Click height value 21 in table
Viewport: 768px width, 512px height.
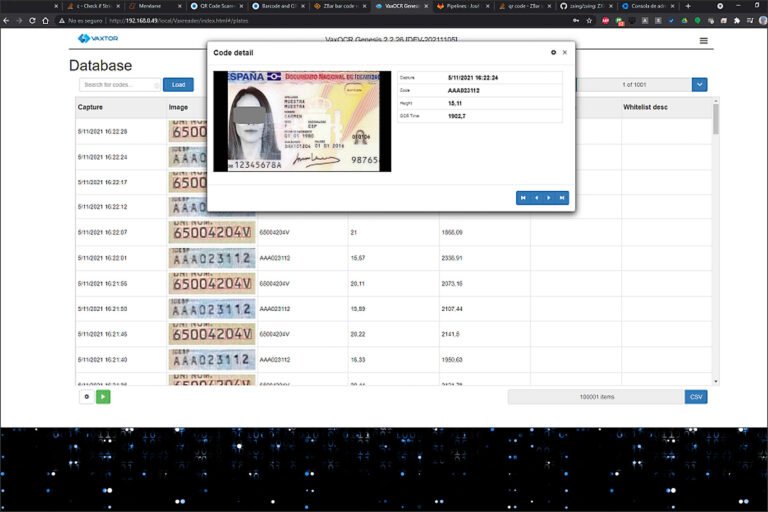click(x=354, y=232)
